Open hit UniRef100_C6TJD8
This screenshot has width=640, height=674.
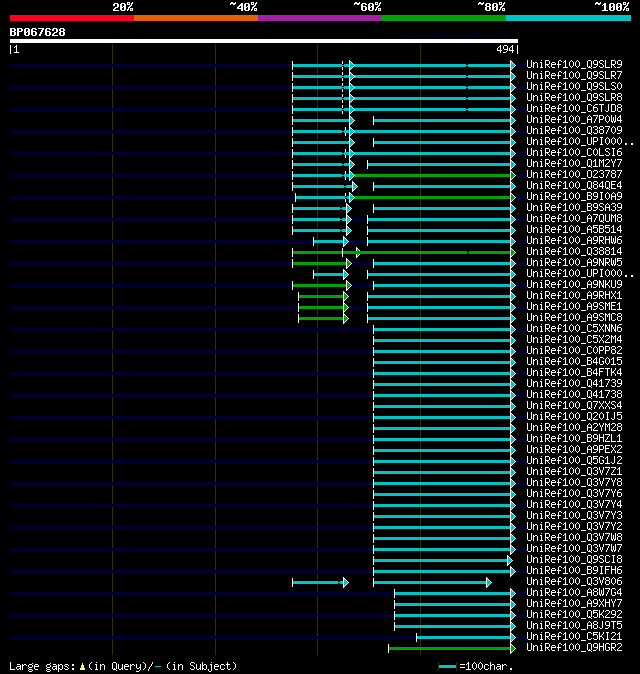tap(574, 108)
